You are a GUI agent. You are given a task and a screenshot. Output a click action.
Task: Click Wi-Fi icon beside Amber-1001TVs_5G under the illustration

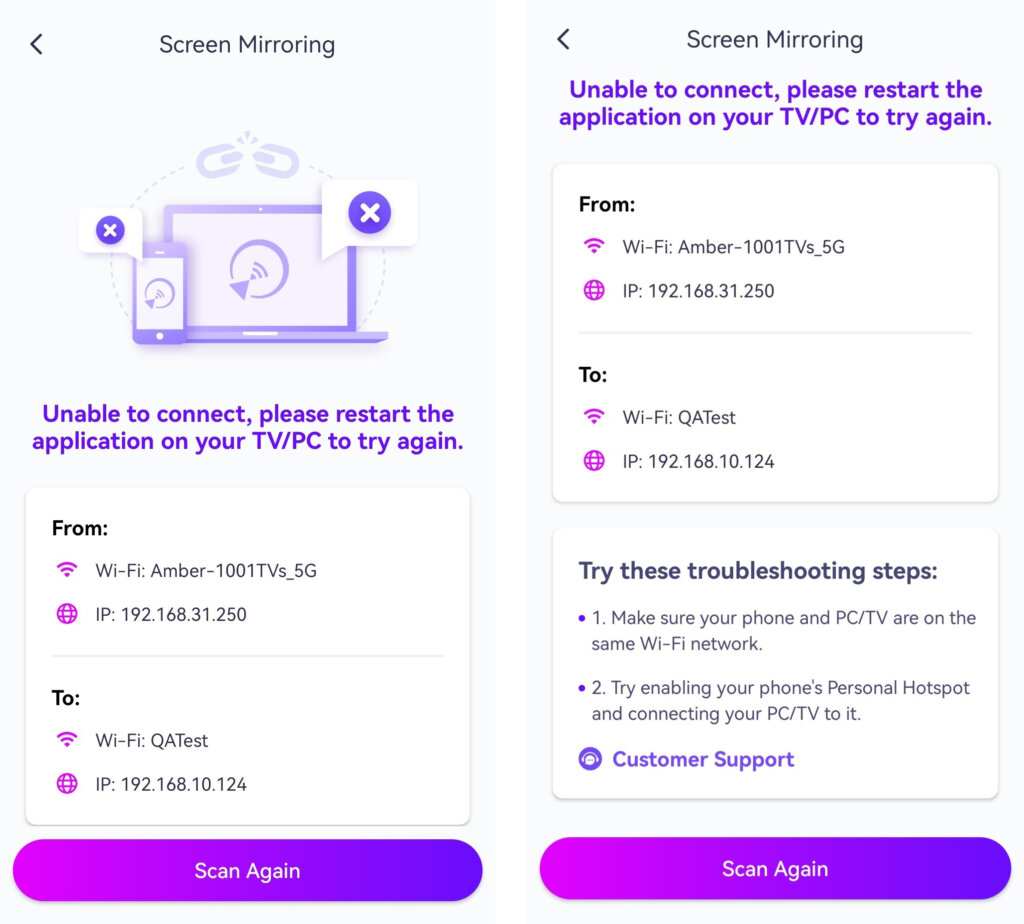point(67,571)
